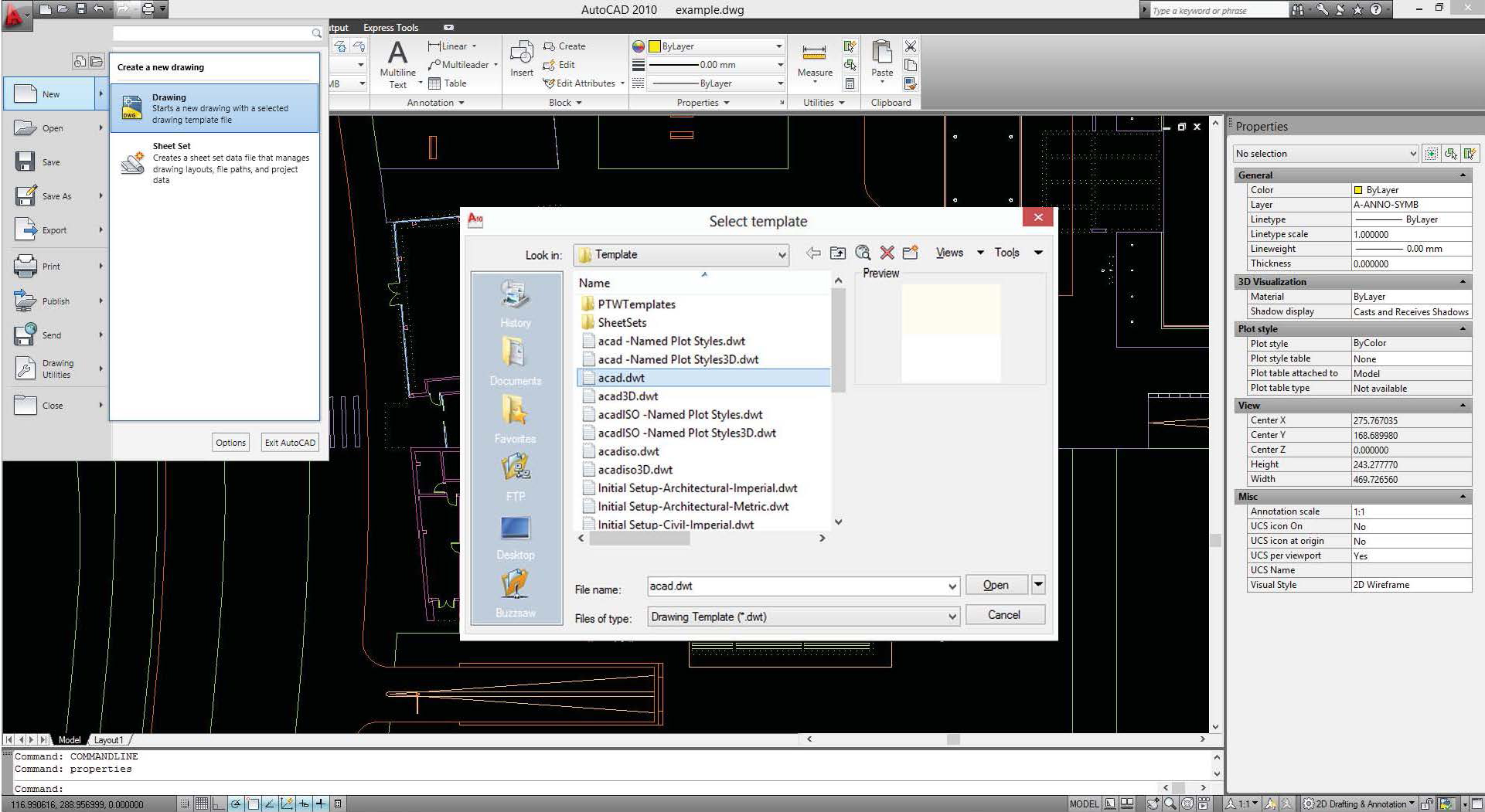The image size is (1485, 812).
Task: Open the Desktop location in places sidebar
Action: (x=516, y=536)
